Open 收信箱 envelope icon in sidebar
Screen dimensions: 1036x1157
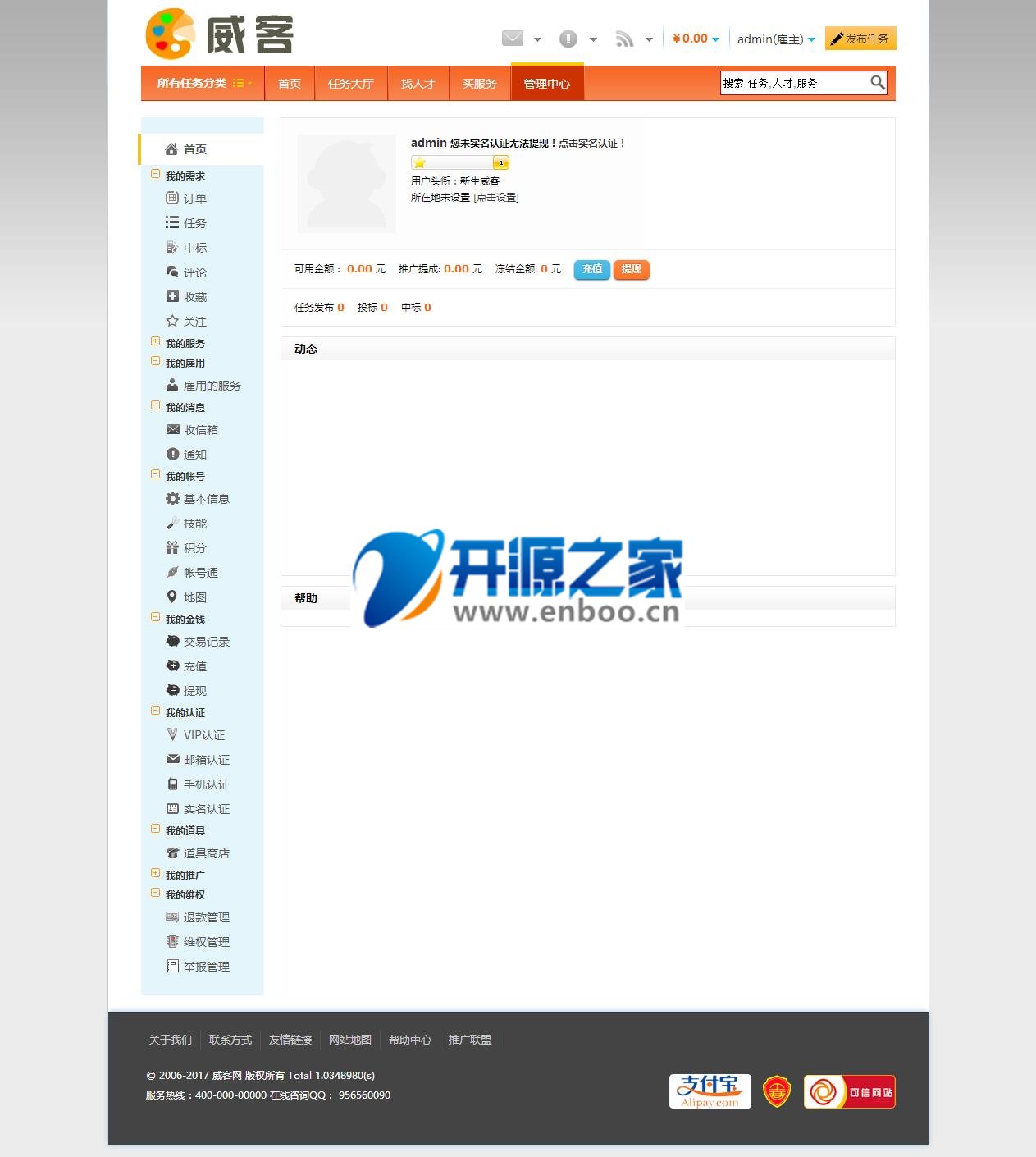click(172, 429)
